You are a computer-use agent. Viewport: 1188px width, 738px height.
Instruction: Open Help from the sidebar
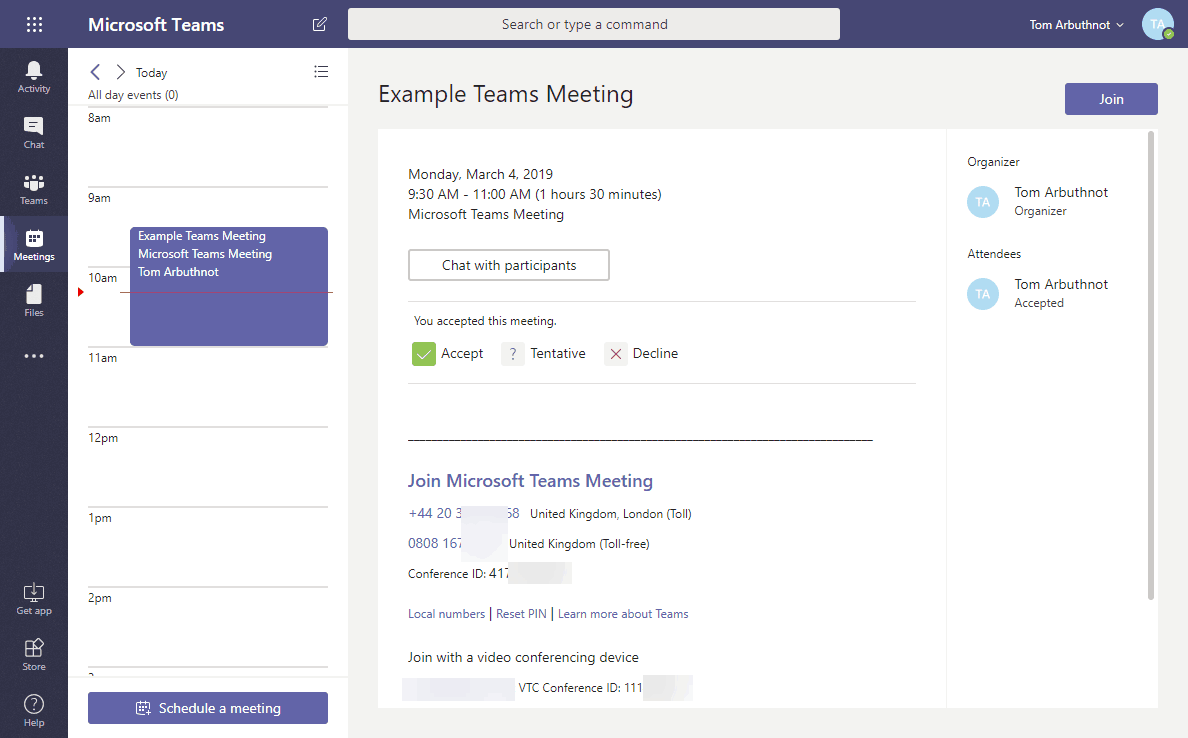click(x=33, y=707)
